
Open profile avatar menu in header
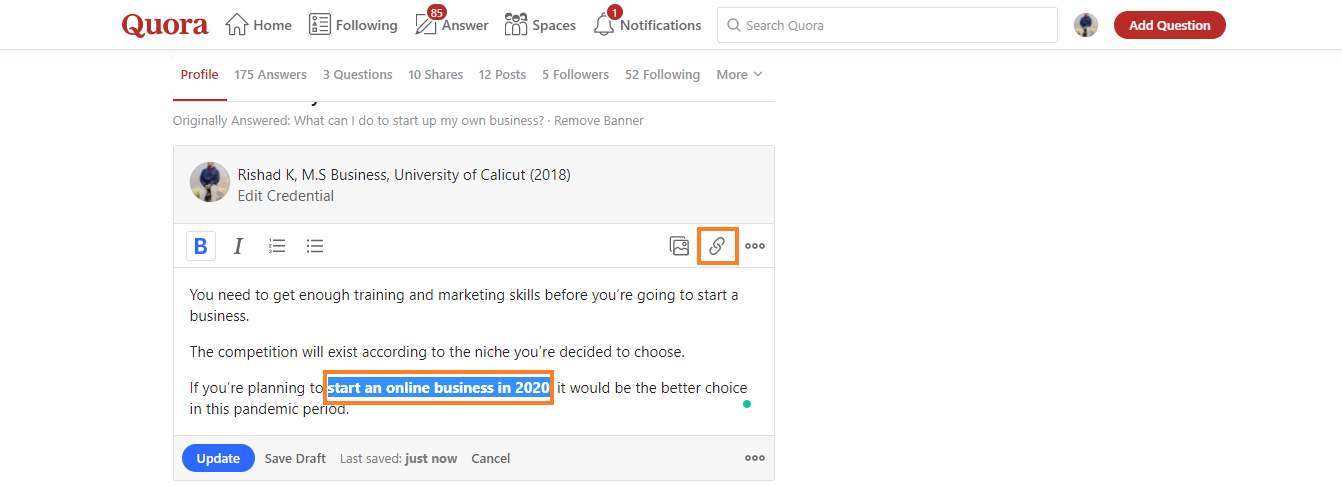pyautogui.click(x=1086, y=25)
